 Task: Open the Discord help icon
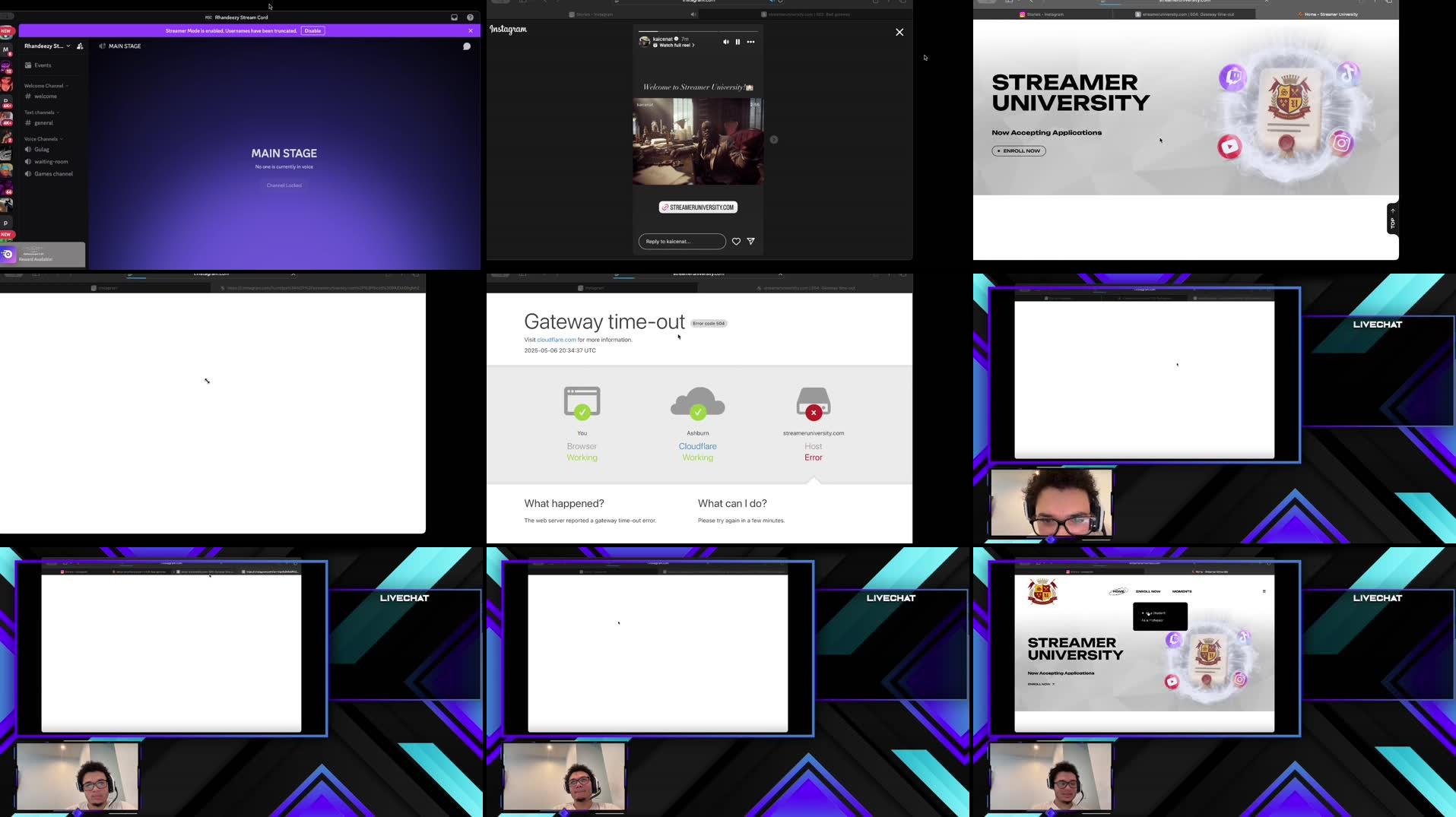(470, 17)
